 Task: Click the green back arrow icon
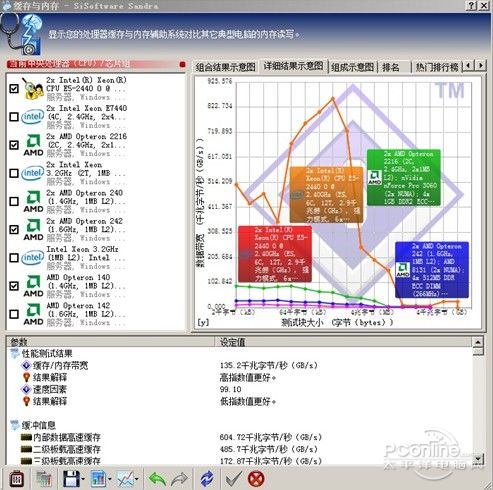(x=157, y=479)
